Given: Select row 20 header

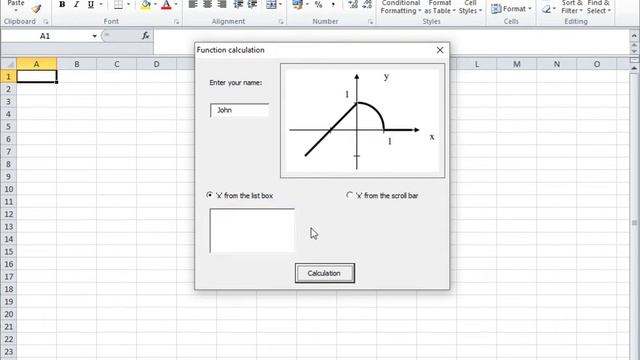Looking at the screenshot, I should [x=8, y=314].
